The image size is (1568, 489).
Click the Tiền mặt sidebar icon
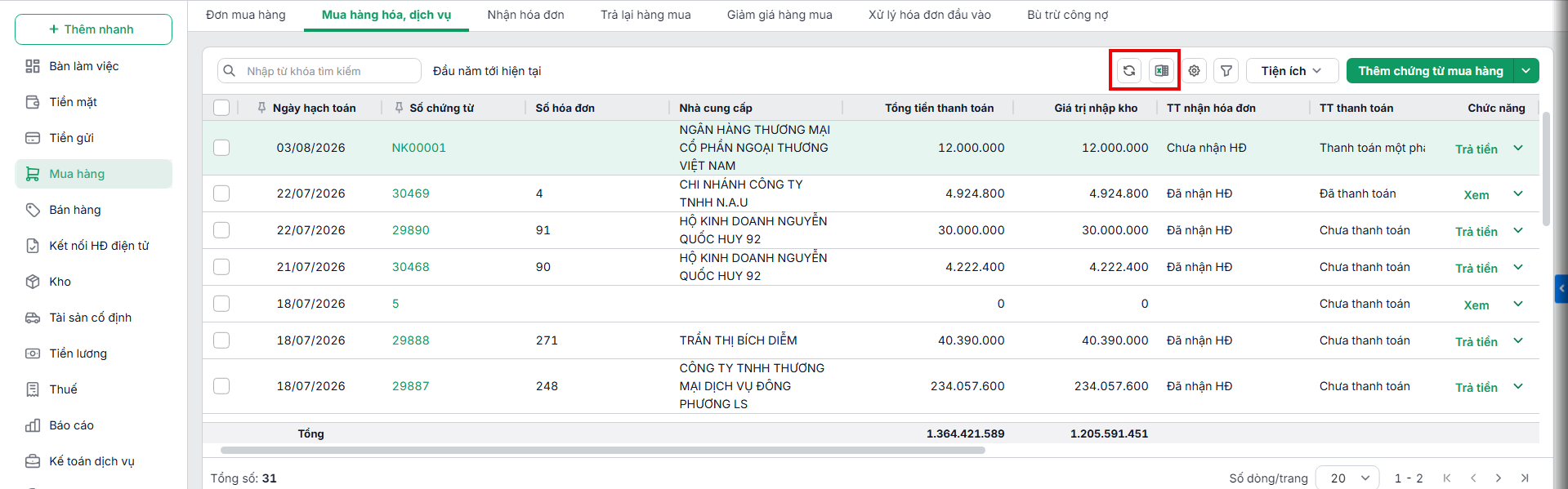(x=33, y=102)
